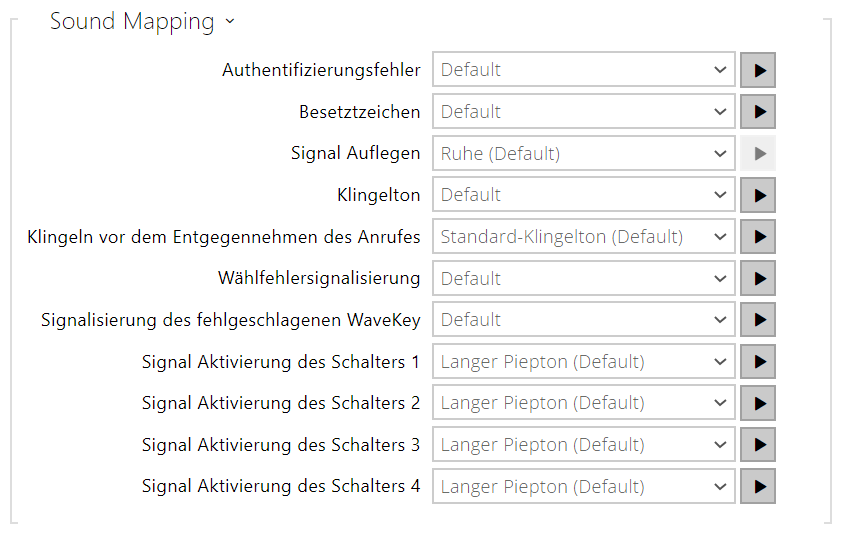Open the fehlgeschlagenen WaveKey signal dropdown
Viewport: 843px width, 540px height.
coord(583,319)
